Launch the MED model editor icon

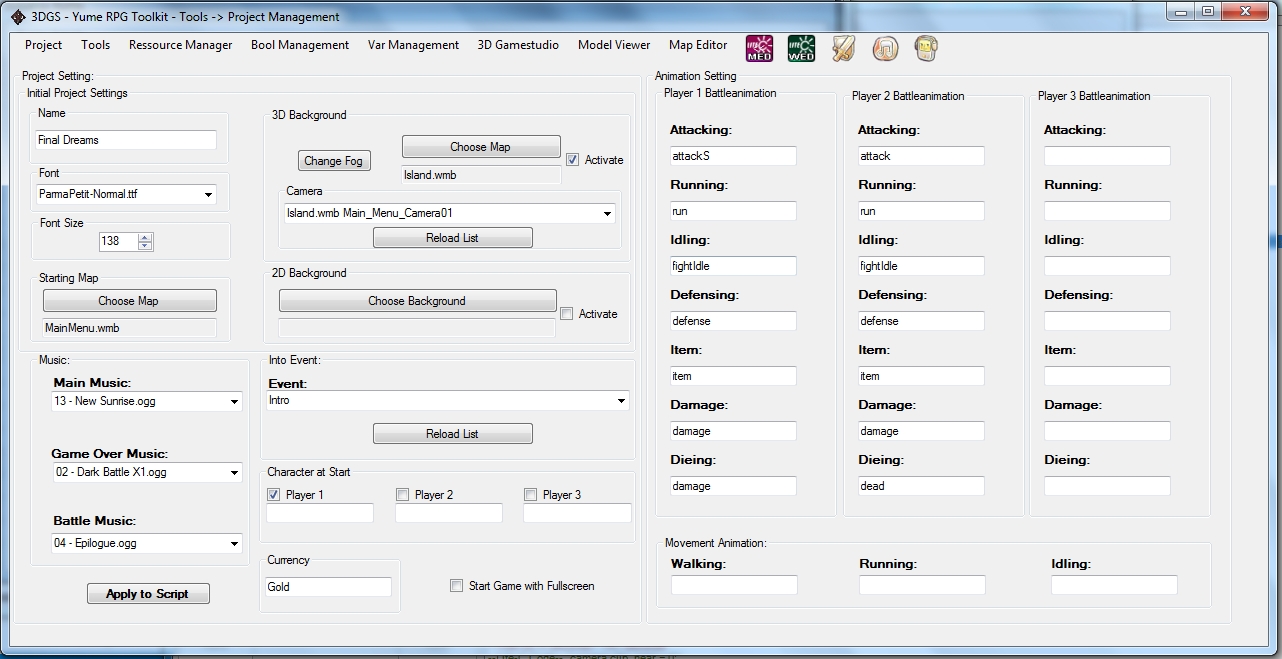759,48
